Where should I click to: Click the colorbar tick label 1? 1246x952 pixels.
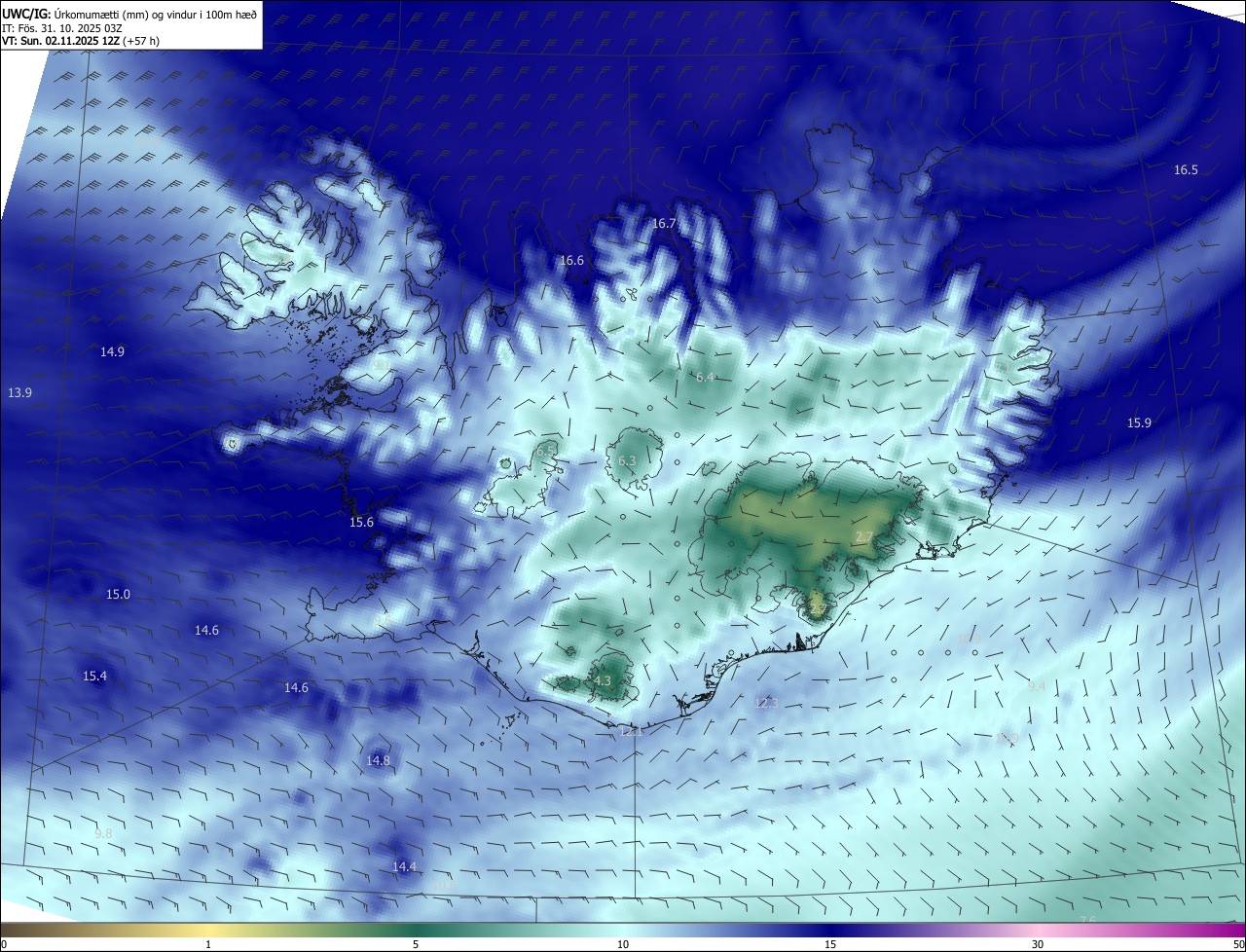pos(208,945)
